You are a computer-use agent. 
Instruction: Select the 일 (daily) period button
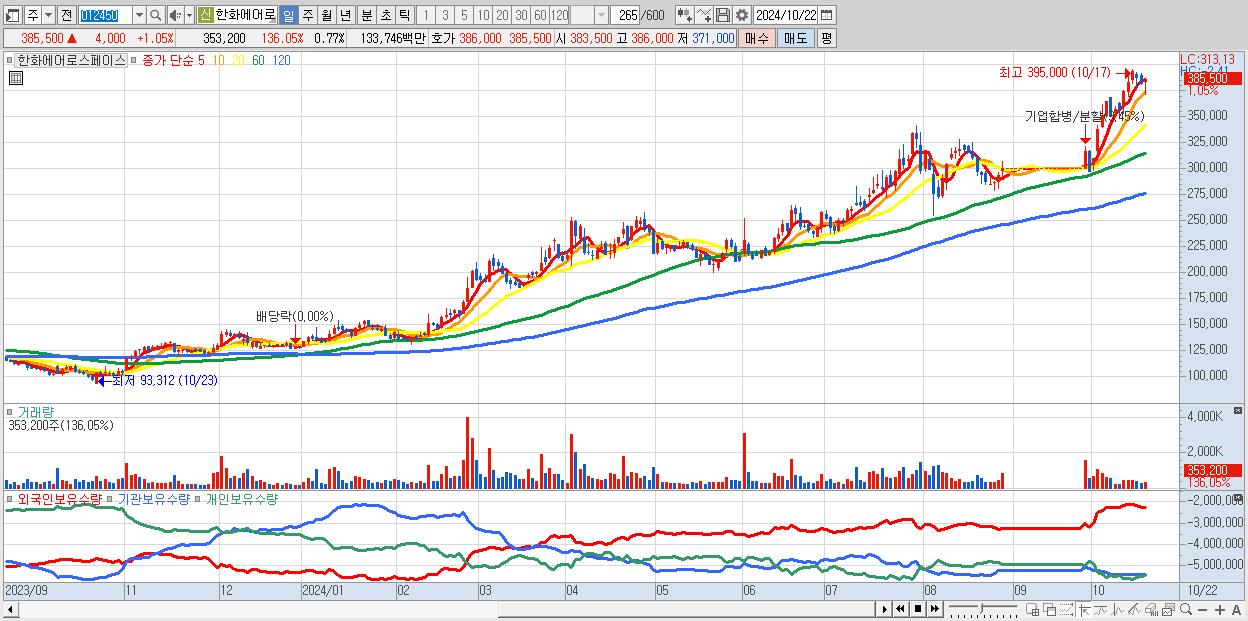tap(288, 15)
